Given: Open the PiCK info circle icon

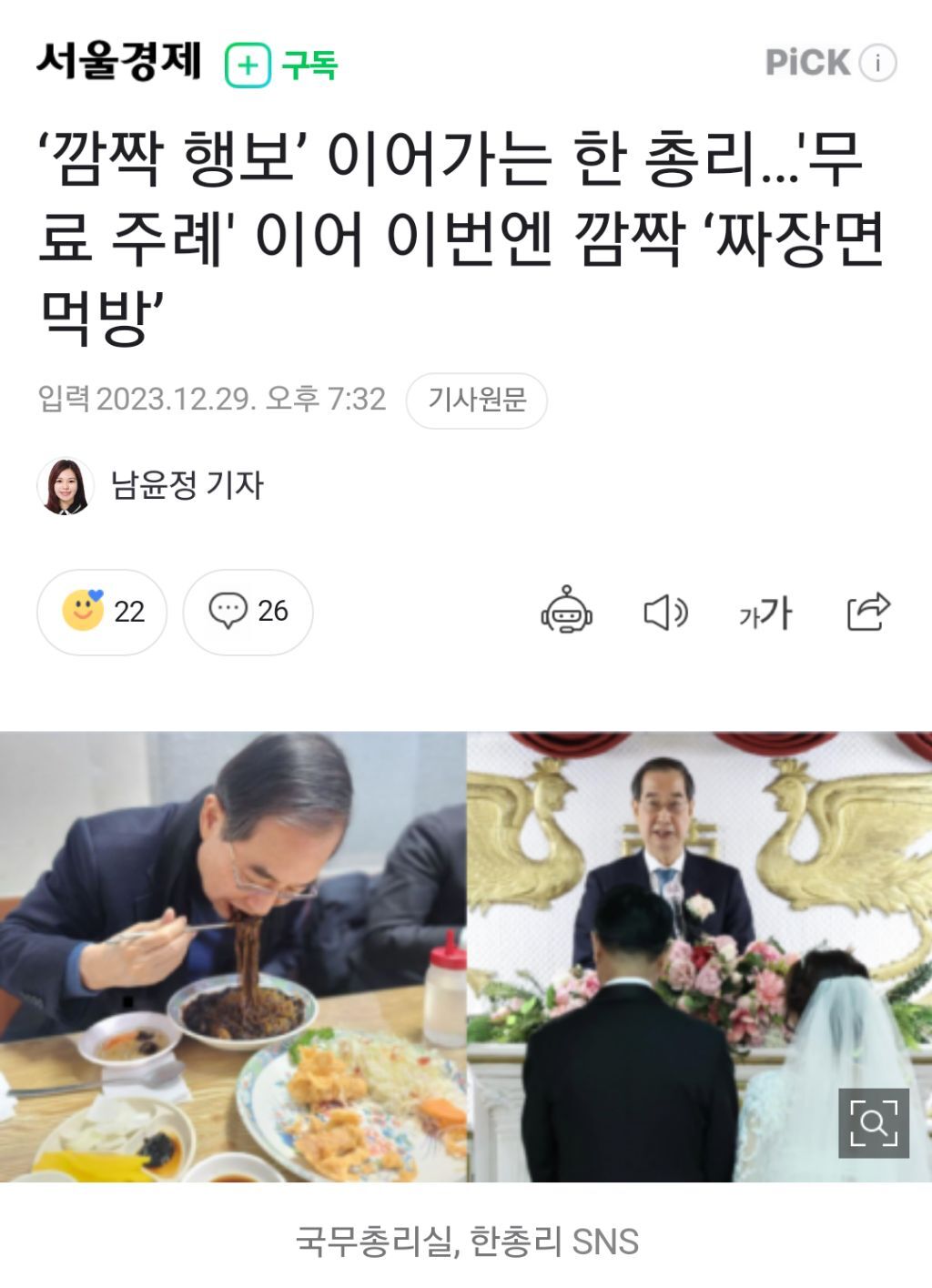Looking at the screenshot, I should (877, 63).
